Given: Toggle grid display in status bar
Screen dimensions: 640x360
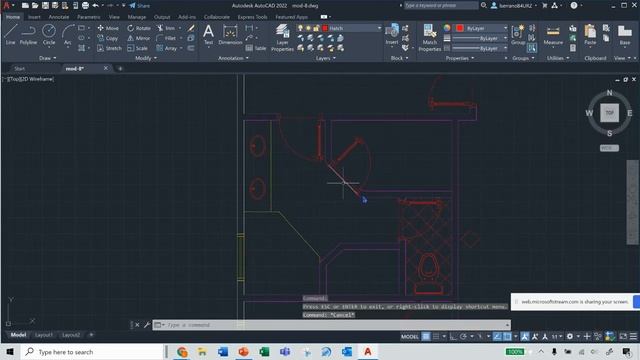Looking at the screenshot, I should click(x=426, y=336).
